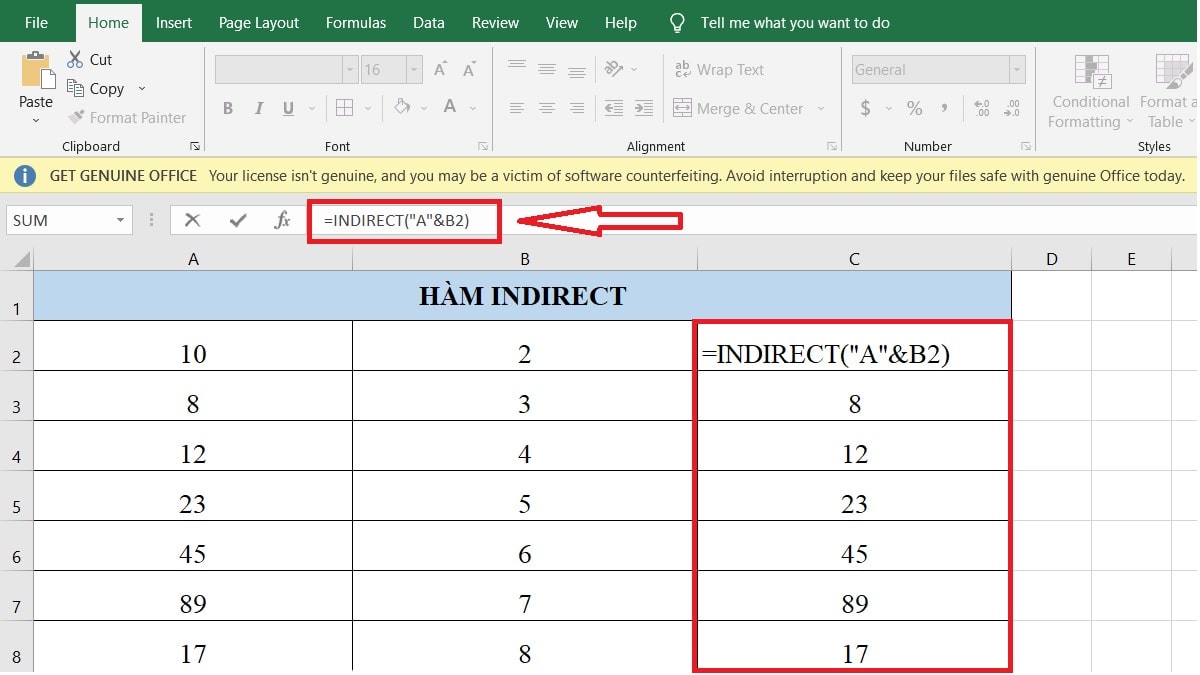The height and width of the screenshot is (675, 1200).
Task: Click the Tell me what you want box
Action: tap(795, 22)
